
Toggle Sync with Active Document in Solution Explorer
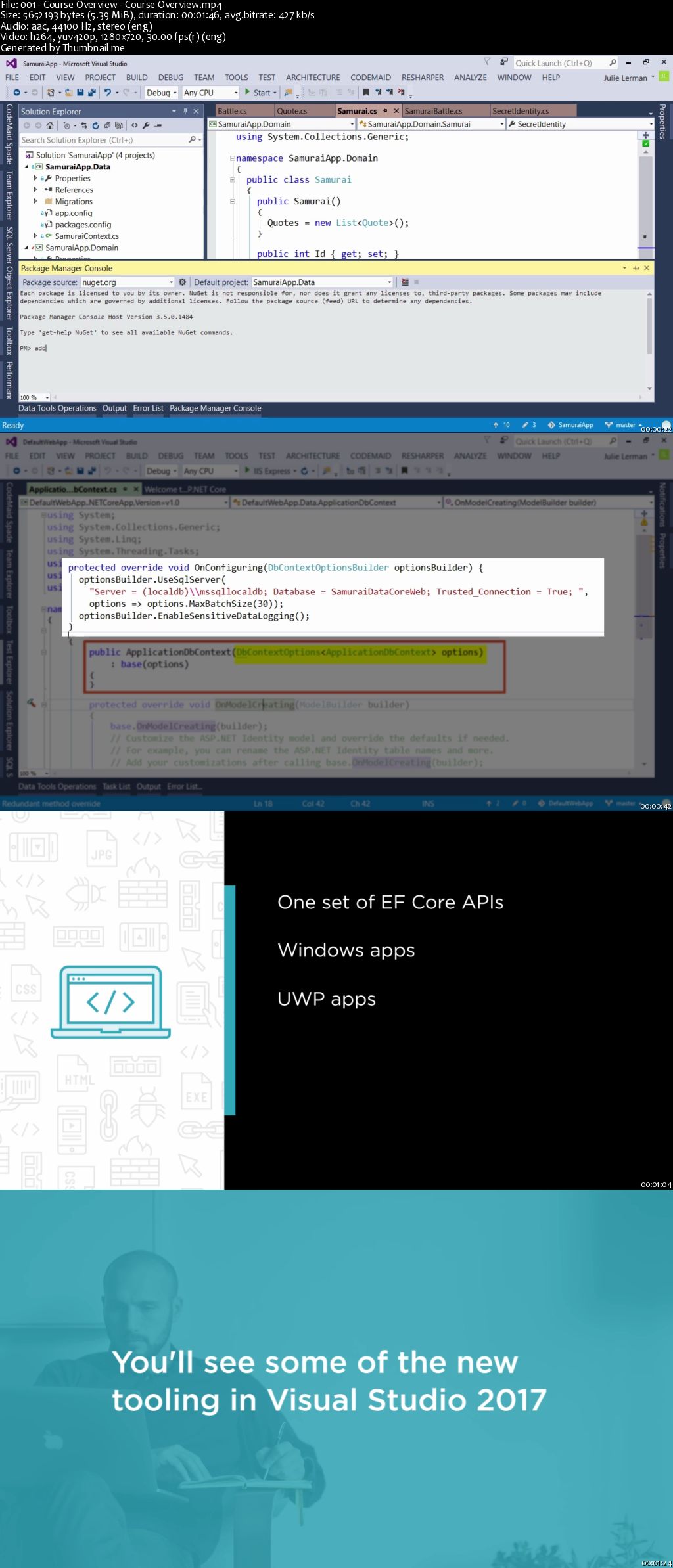point(84,125)
